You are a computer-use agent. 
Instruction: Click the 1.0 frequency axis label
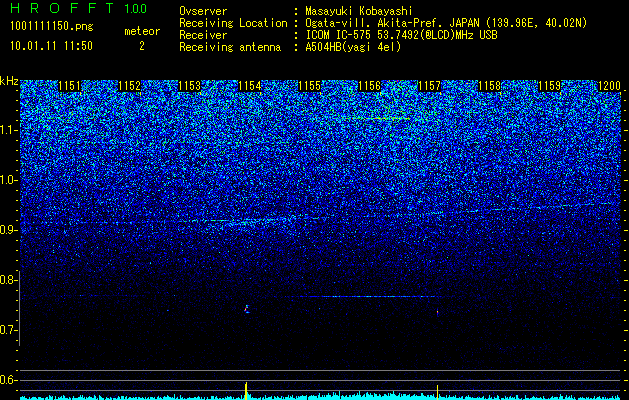[9, 180]
